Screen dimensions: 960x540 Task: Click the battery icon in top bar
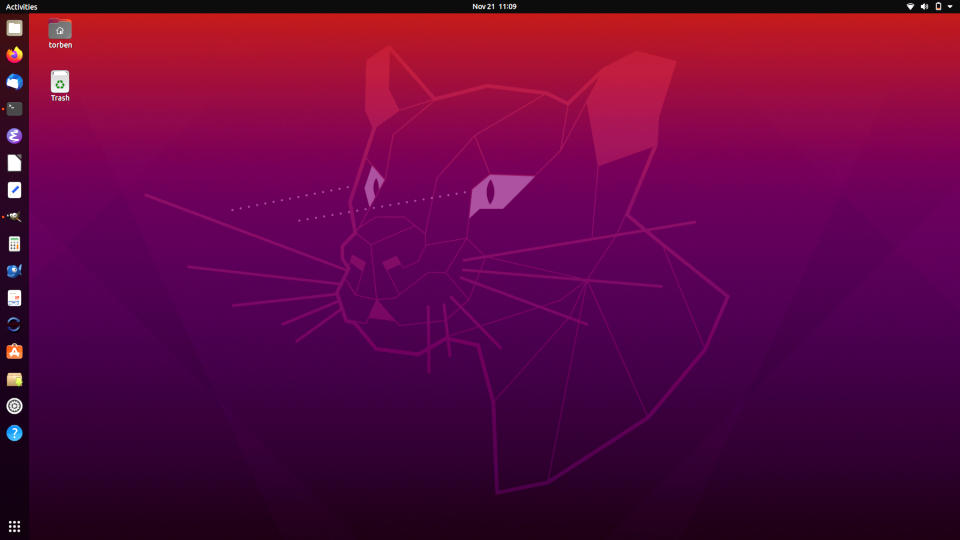(x=938, y=6)
